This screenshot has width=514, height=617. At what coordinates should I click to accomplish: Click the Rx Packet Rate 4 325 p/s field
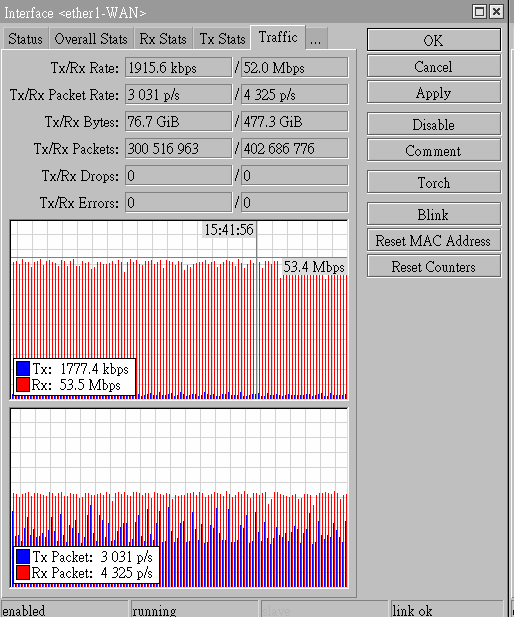294,94
